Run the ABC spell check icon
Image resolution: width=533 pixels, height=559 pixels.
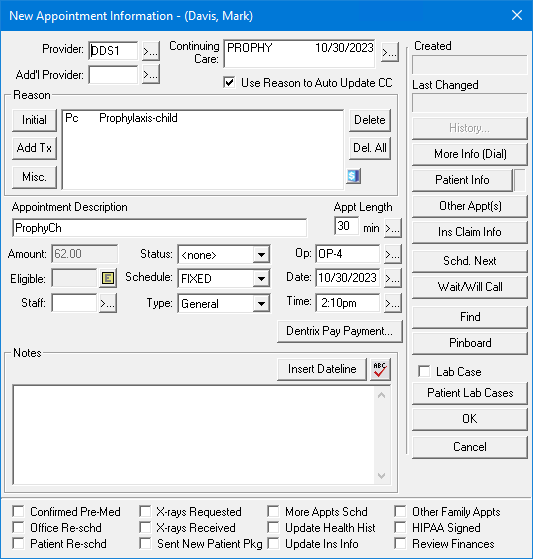coord(380,369)
